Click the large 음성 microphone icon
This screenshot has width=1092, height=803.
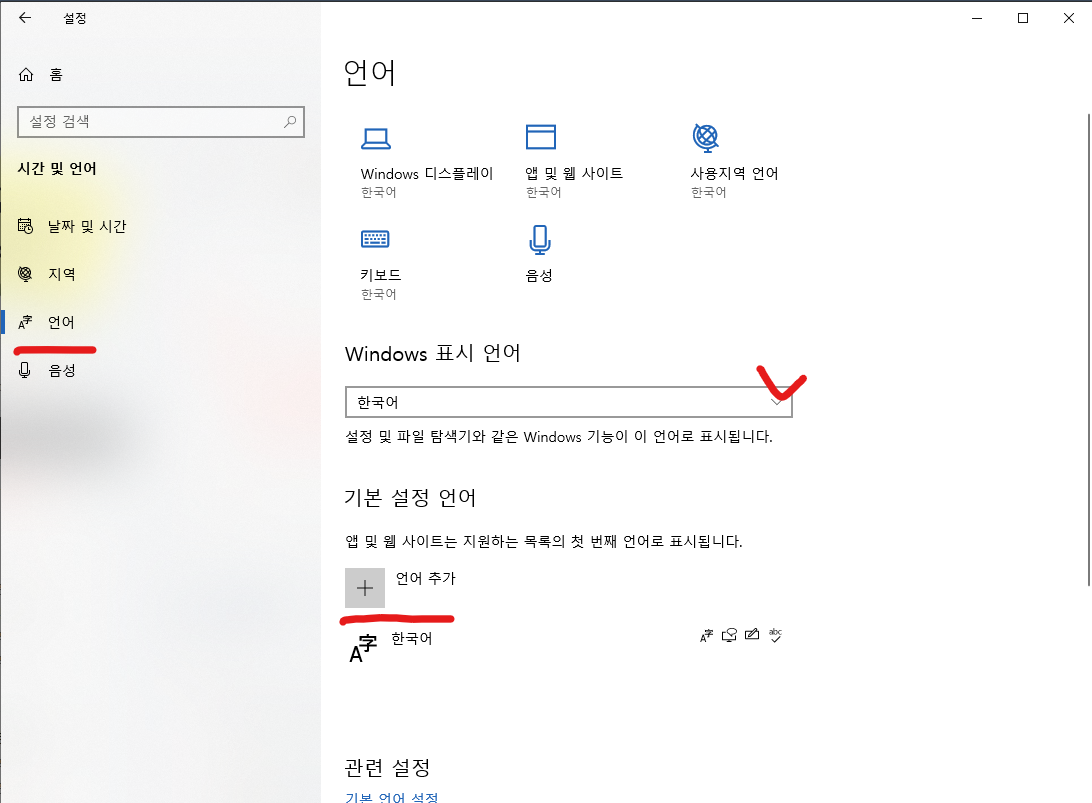pyautogui.click(x=540, y=240)
